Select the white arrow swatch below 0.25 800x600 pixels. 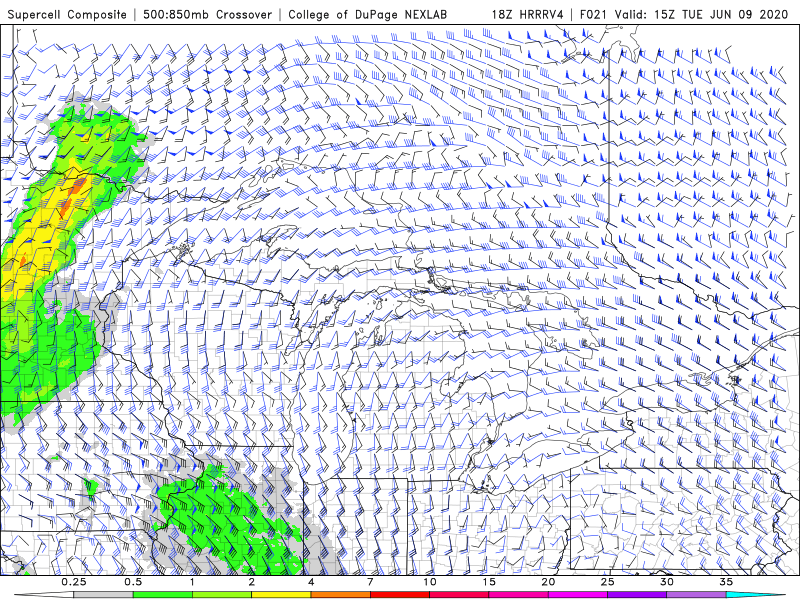point(44,595)
